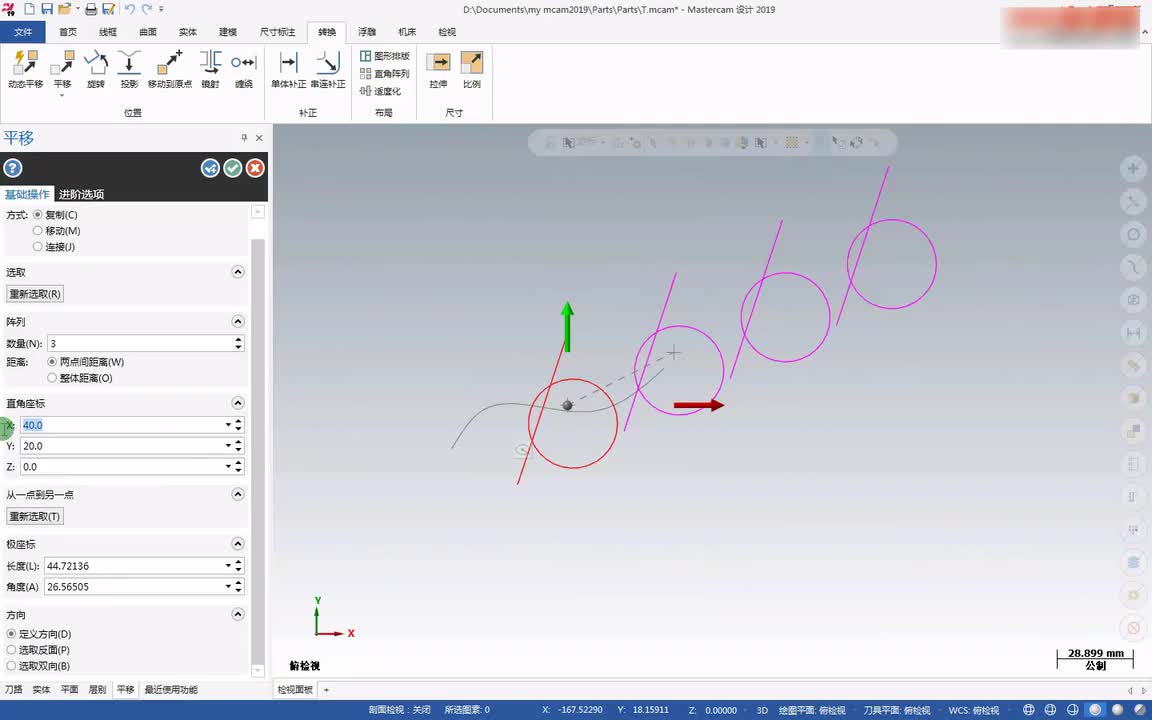
Task: Open the Y value dropdown arrow
Action: click(228, 446)
